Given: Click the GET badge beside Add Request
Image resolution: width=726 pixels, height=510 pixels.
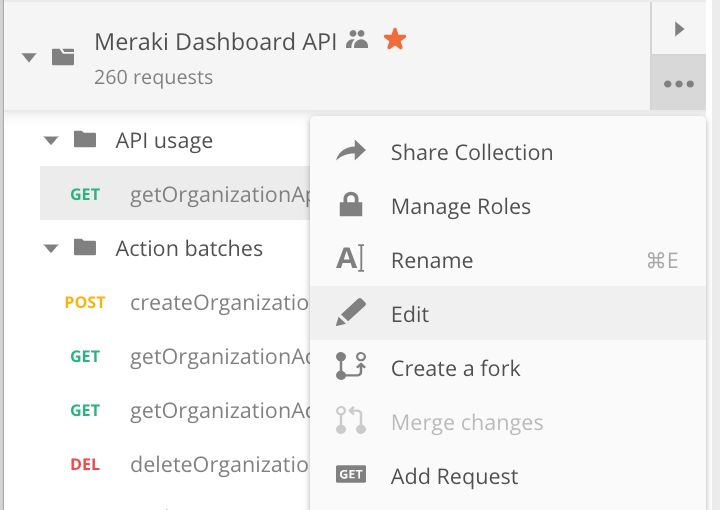Looking at the screenshot, I should pyautogui.click(x=350, y=474).
